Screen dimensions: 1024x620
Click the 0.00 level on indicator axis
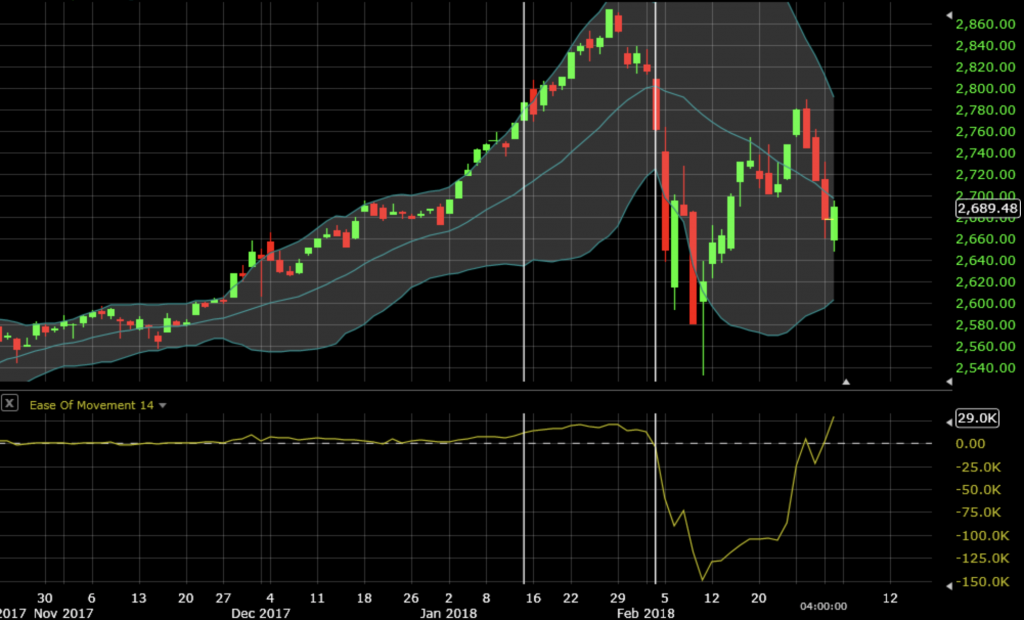click(x=970, y=443)
